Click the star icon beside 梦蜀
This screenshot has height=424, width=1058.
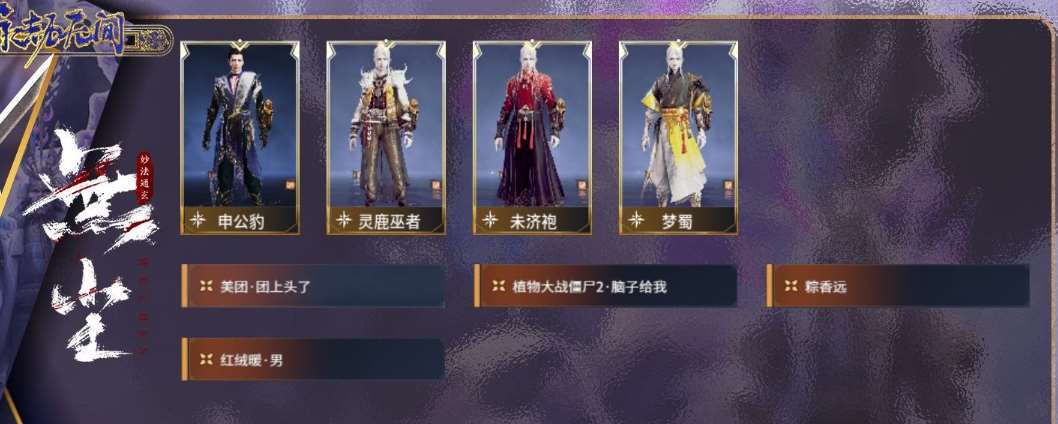click(636, 220)
